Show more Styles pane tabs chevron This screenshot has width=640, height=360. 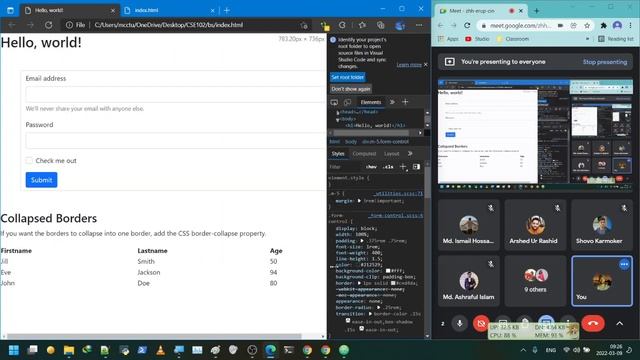(x=410, y=153)
